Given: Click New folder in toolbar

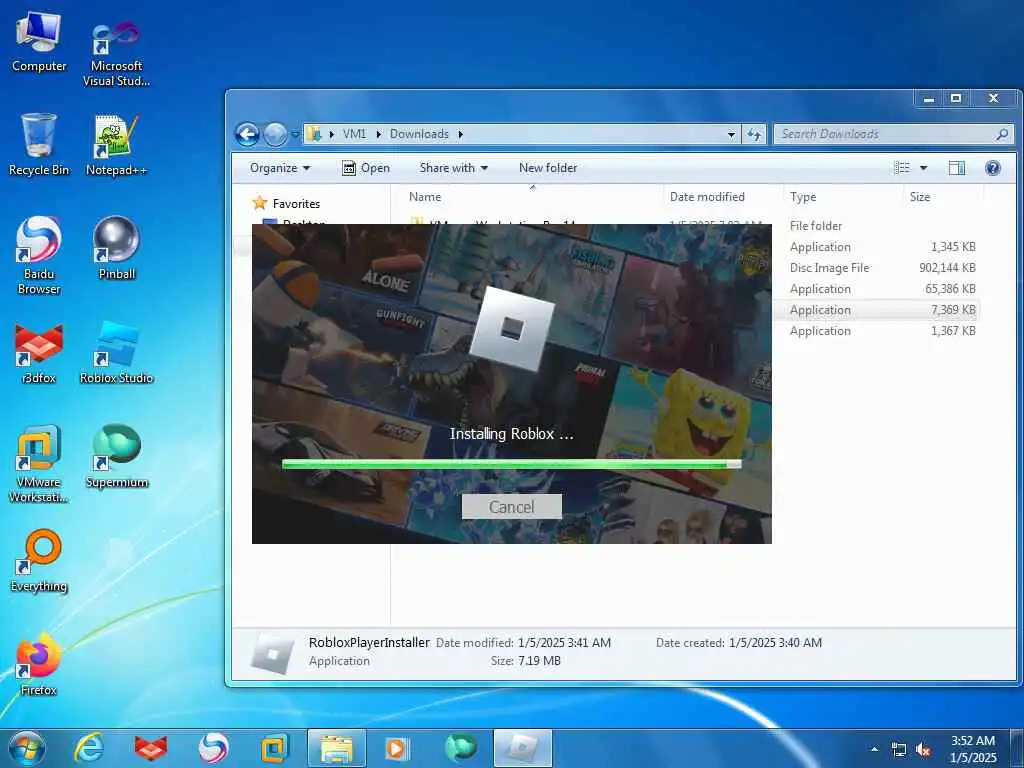Looking at the screenshot, I should 548,168.
